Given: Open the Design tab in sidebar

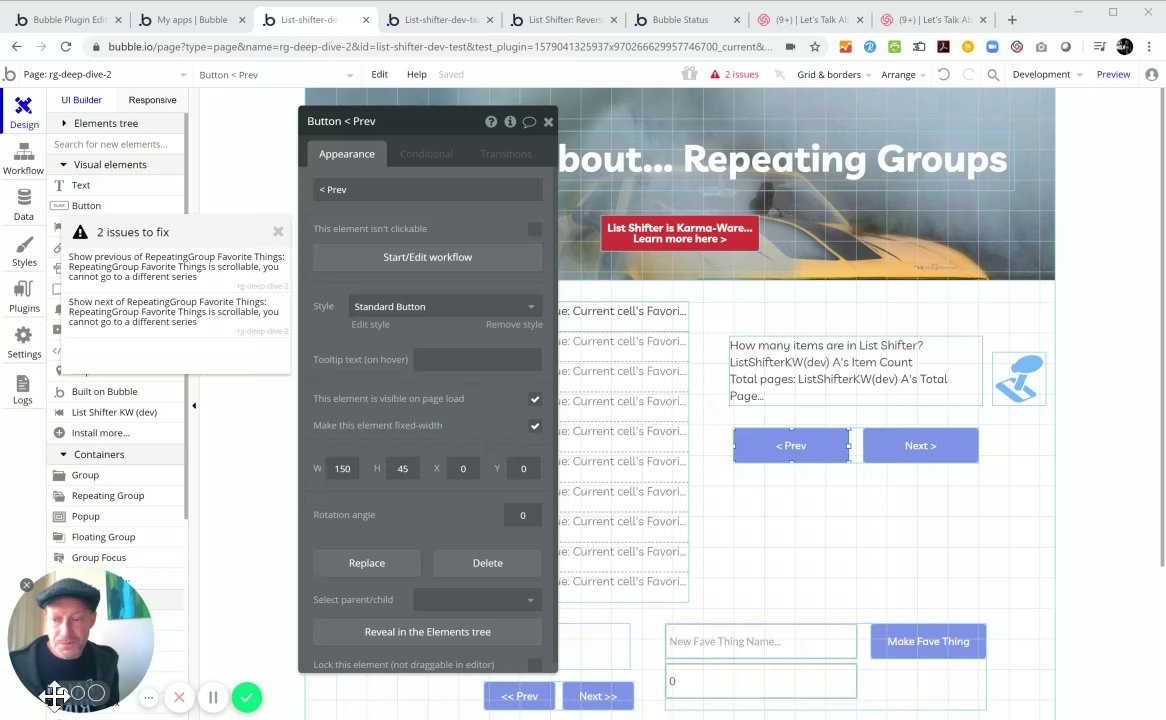Looking at the screenshot, I should click(24, 112).
